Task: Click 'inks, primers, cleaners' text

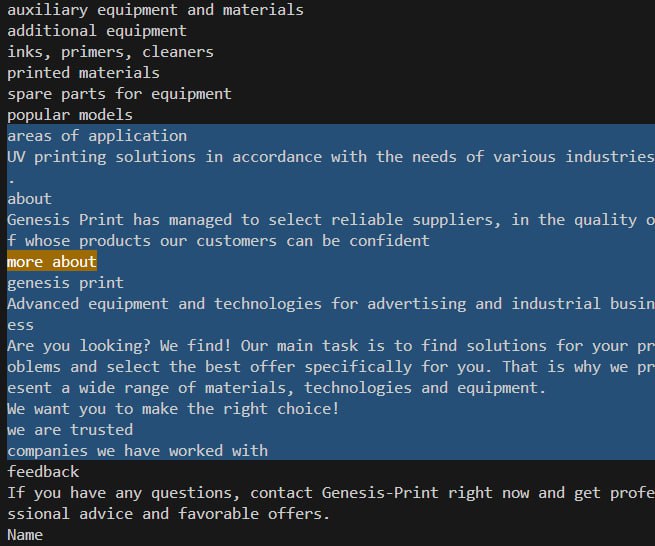Action: pos(110,52)
